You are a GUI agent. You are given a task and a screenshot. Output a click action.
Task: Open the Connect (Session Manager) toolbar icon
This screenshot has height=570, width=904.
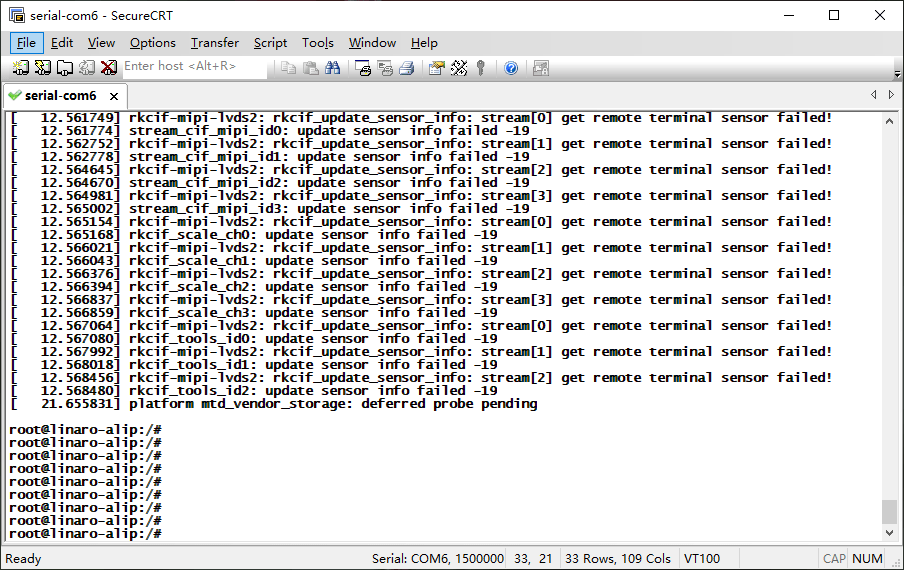click(21, 68)
